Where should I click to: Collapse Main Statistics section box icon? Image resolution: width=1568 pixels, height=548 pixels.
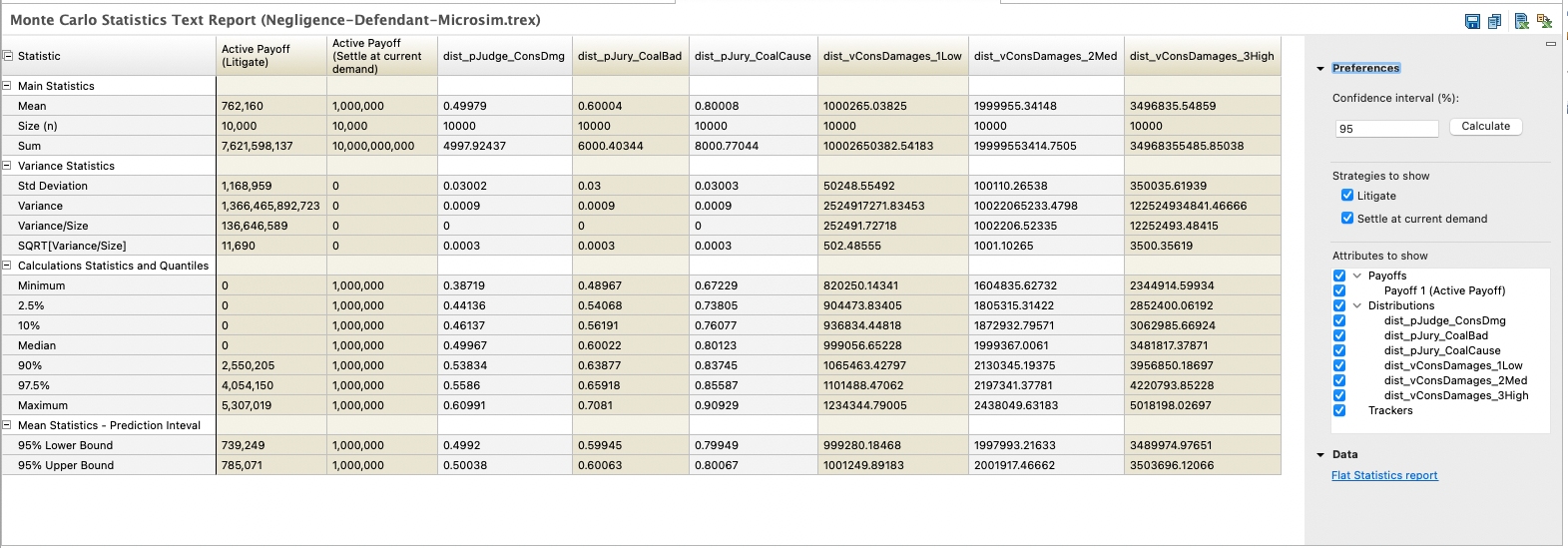[x=7, y=86]
